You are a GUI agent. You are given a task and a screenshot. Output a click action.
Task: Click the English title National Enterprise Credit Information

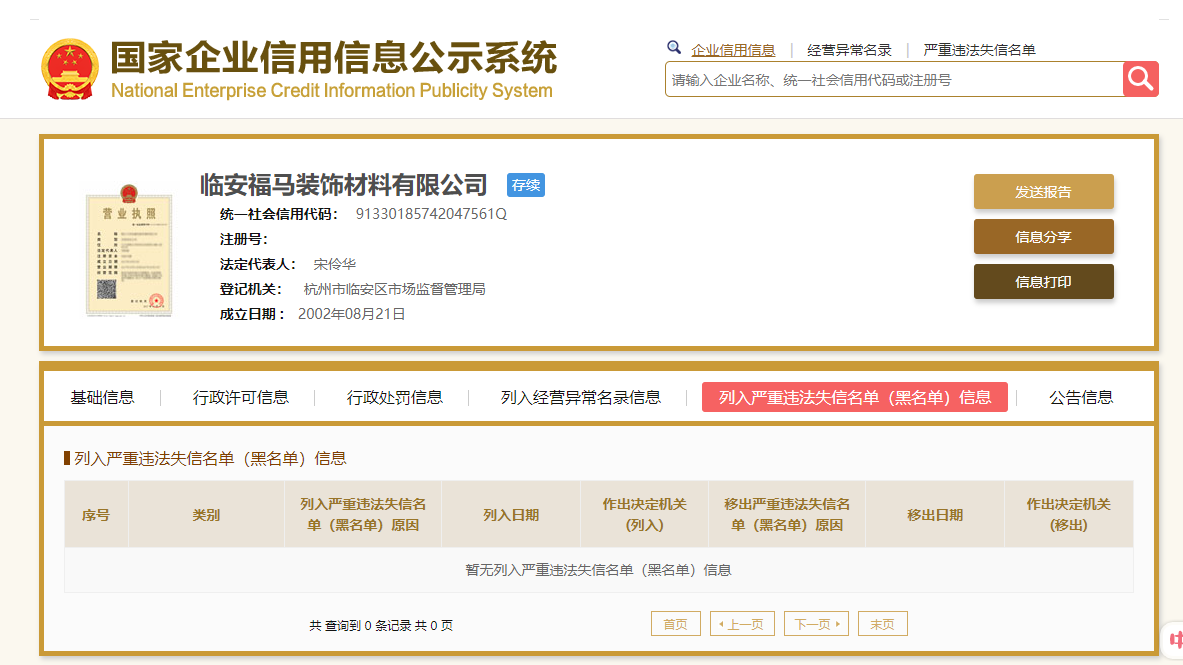coord(332,91)
